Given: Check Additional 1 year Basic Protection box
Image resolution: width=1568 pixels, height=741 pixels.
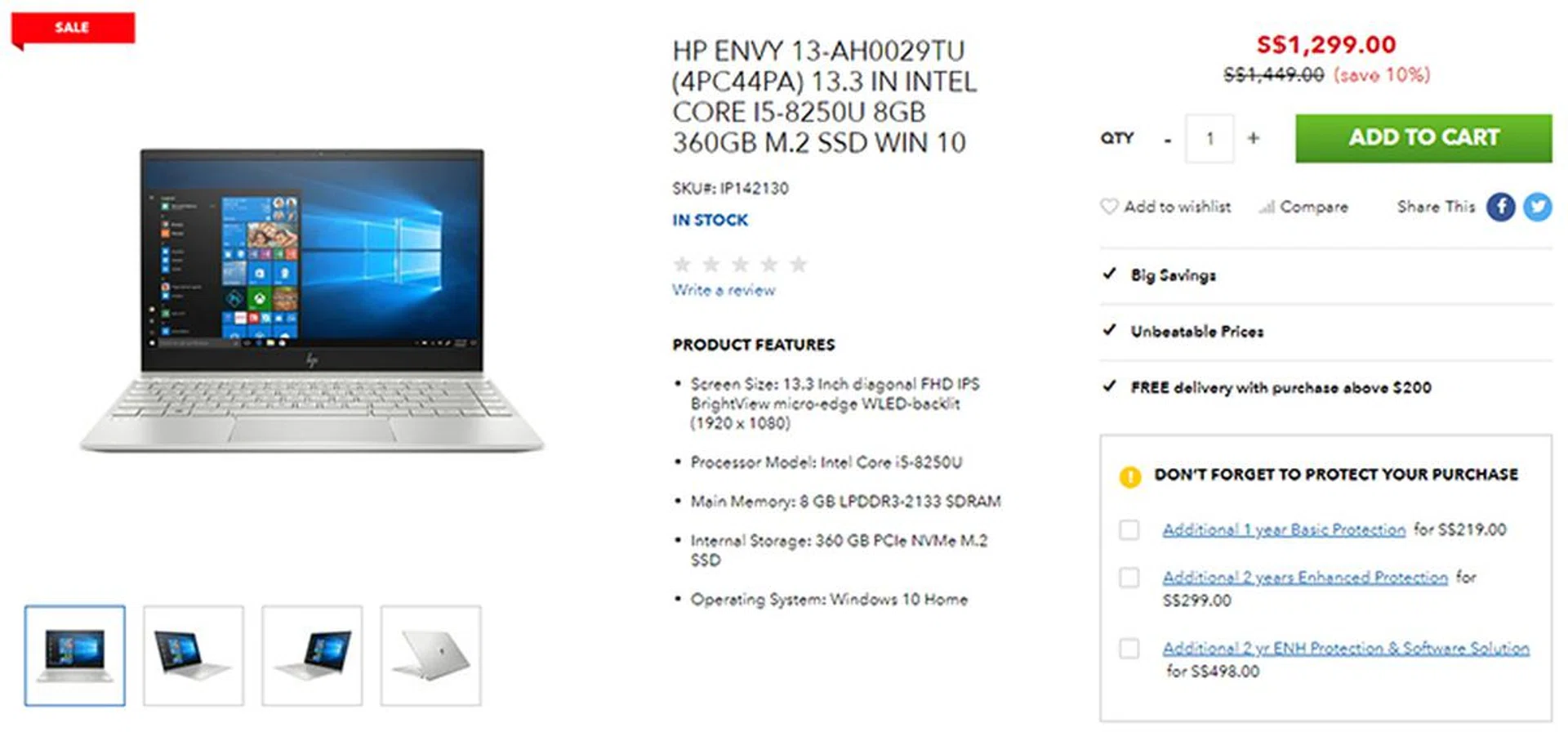Looking at the screenshot, I should (x=1129, y=529).
